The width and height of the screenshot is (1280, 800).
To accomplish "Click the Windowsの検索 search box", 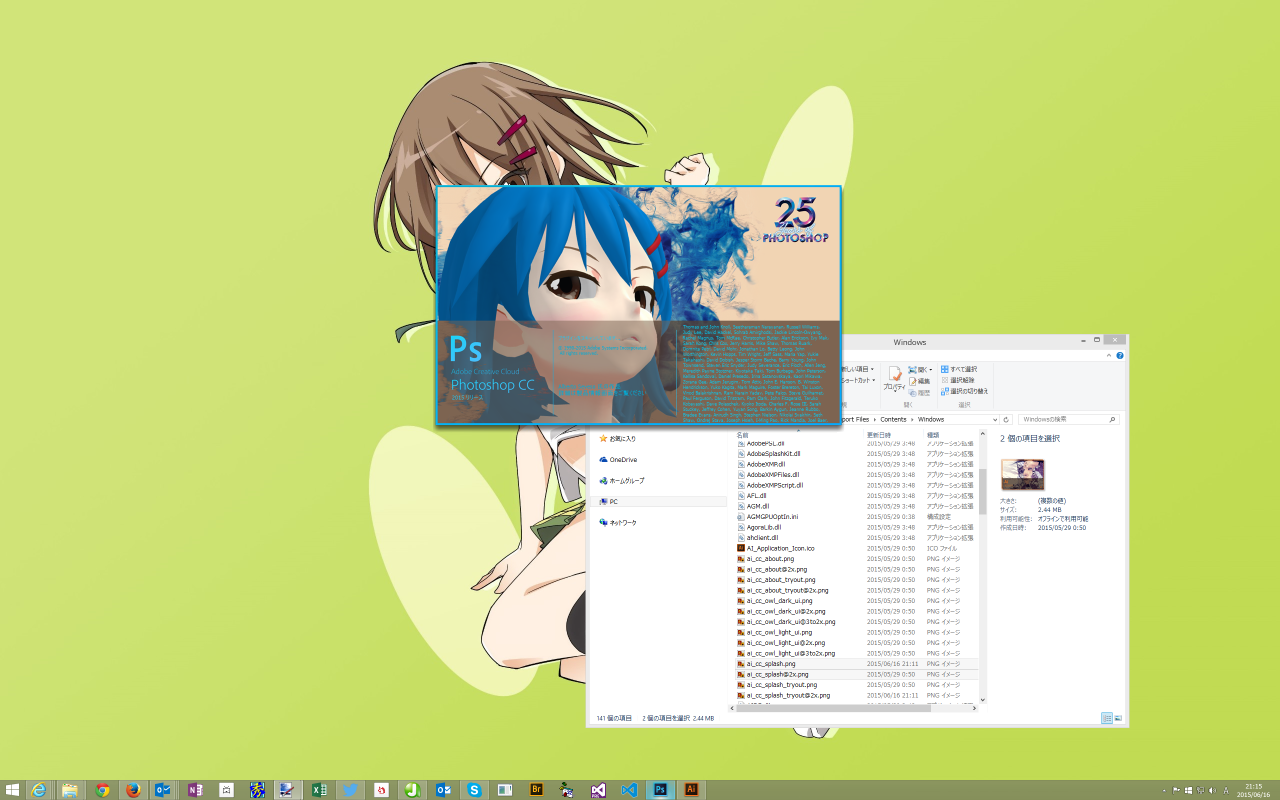I will tap(1060, 420).
